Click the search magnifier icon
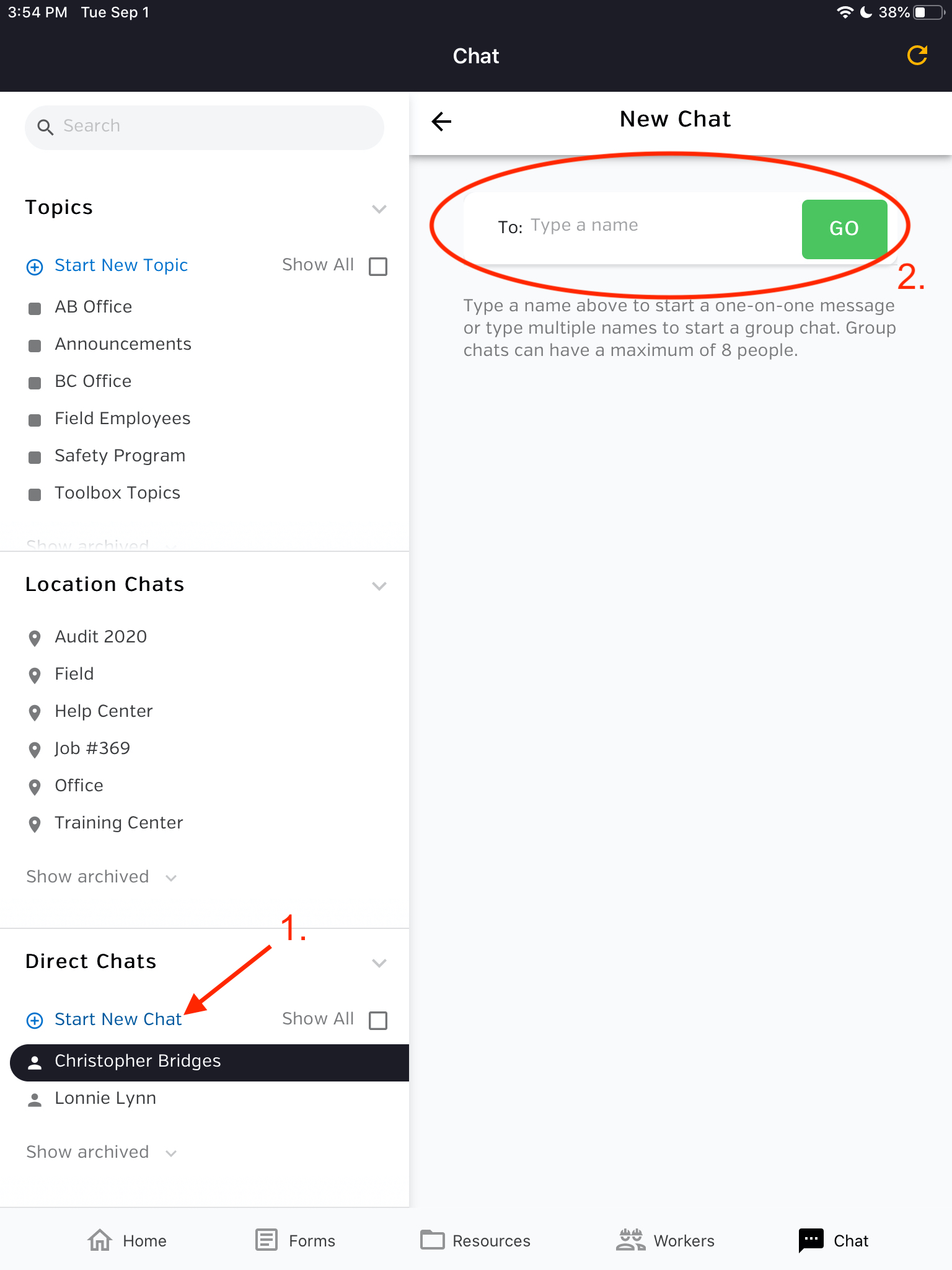The height and width of the screenshot is (1270, 952). [45, 127]
